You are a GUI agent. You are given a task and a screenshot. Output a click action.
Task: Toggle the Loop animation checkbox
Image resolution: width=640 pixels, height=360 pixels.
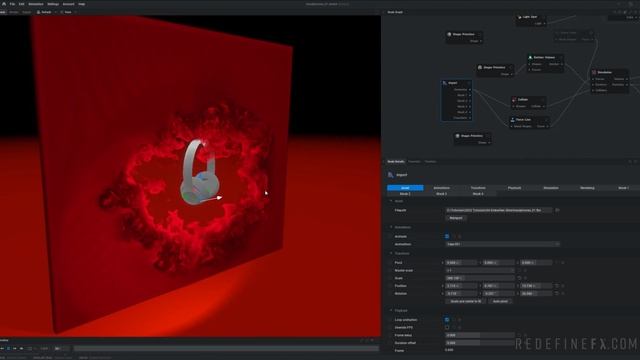447,320
